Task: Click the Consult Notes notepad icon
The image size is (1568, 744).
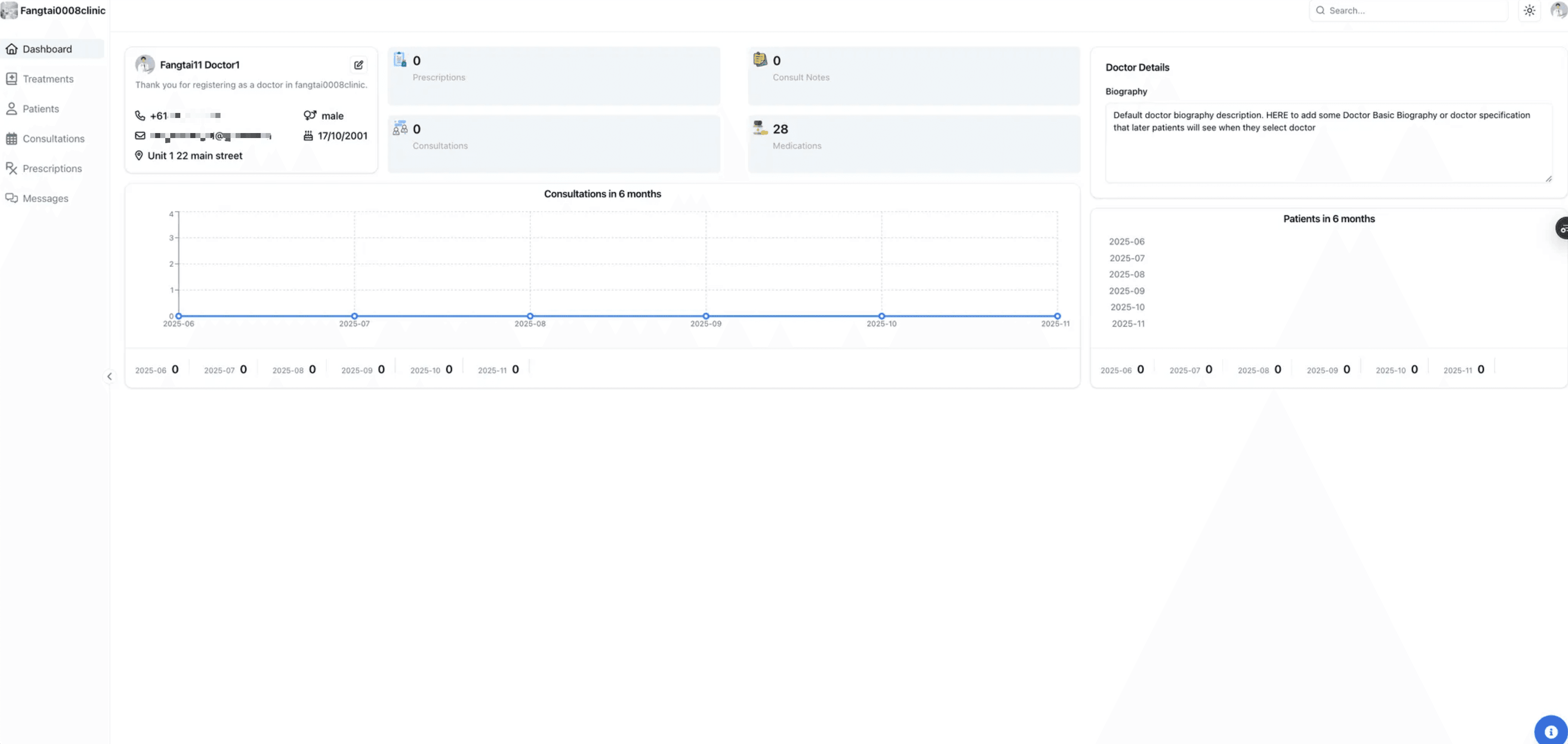Action: coord(760,60)
